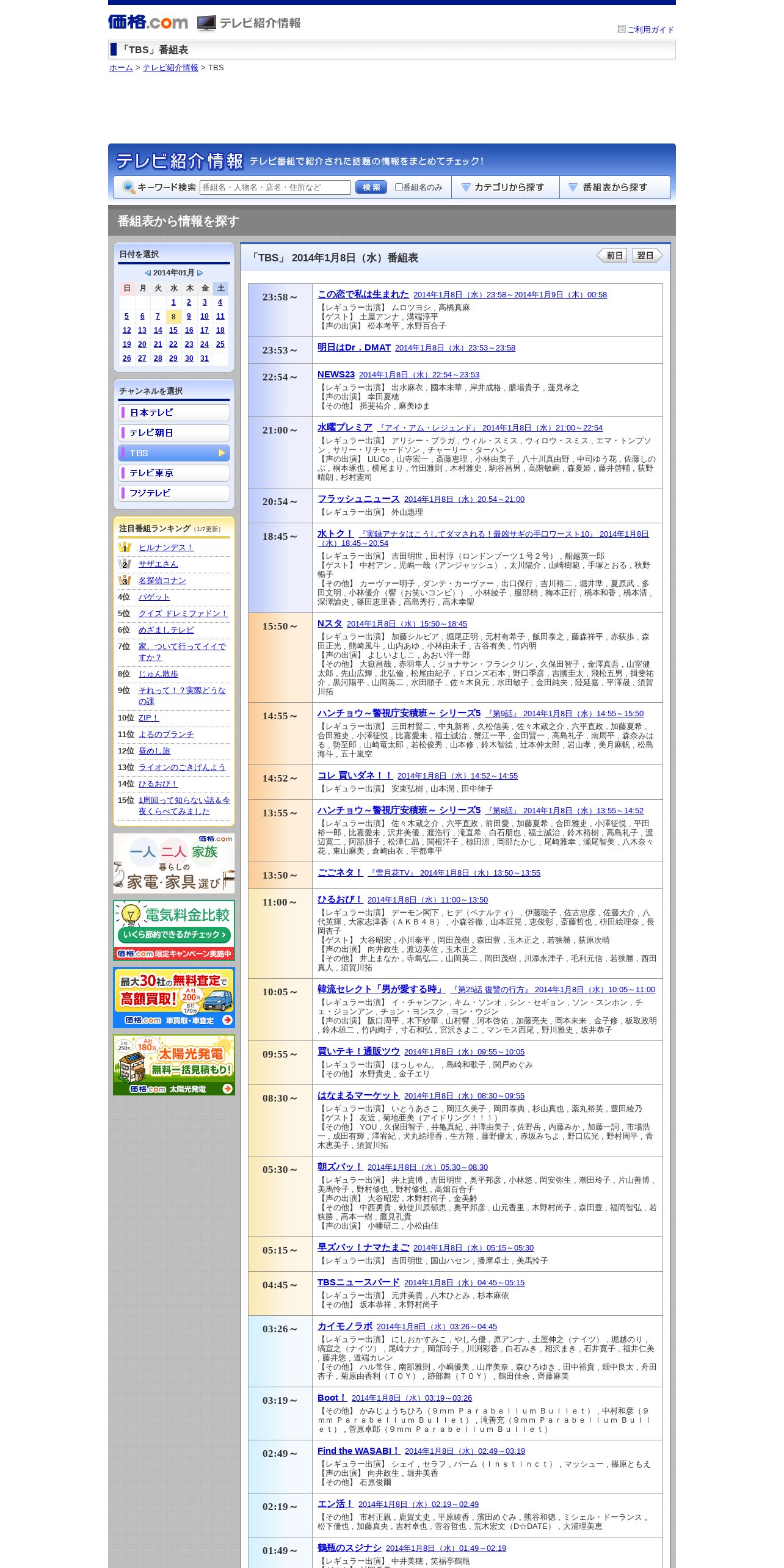The height and width of the screenshot is (1568, 784).
Task: Open program 韓流セレクト「男が愛する時」
Action: tap(382, 989)
